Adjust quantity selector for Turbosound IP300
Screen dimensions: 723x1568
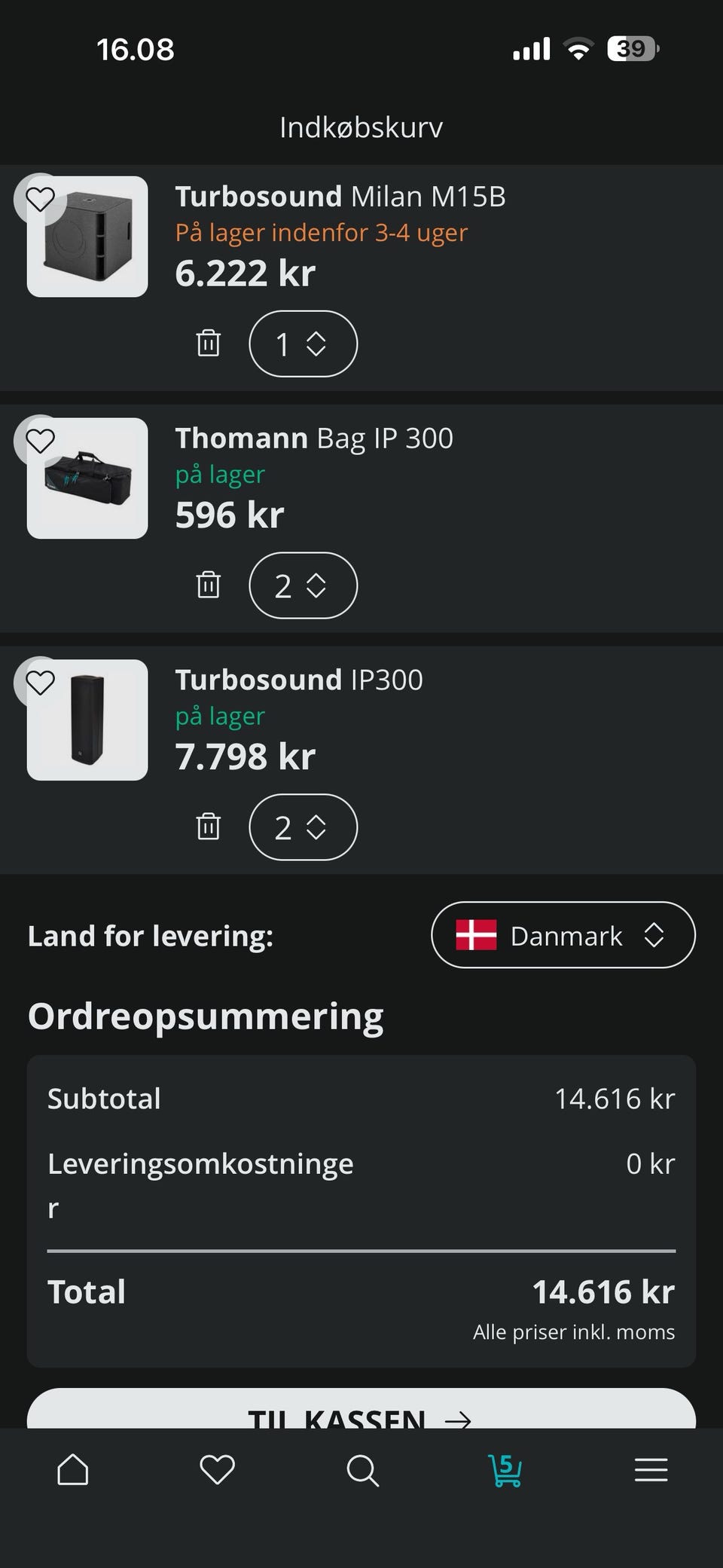pyautogui.click(x=303, y=827)
